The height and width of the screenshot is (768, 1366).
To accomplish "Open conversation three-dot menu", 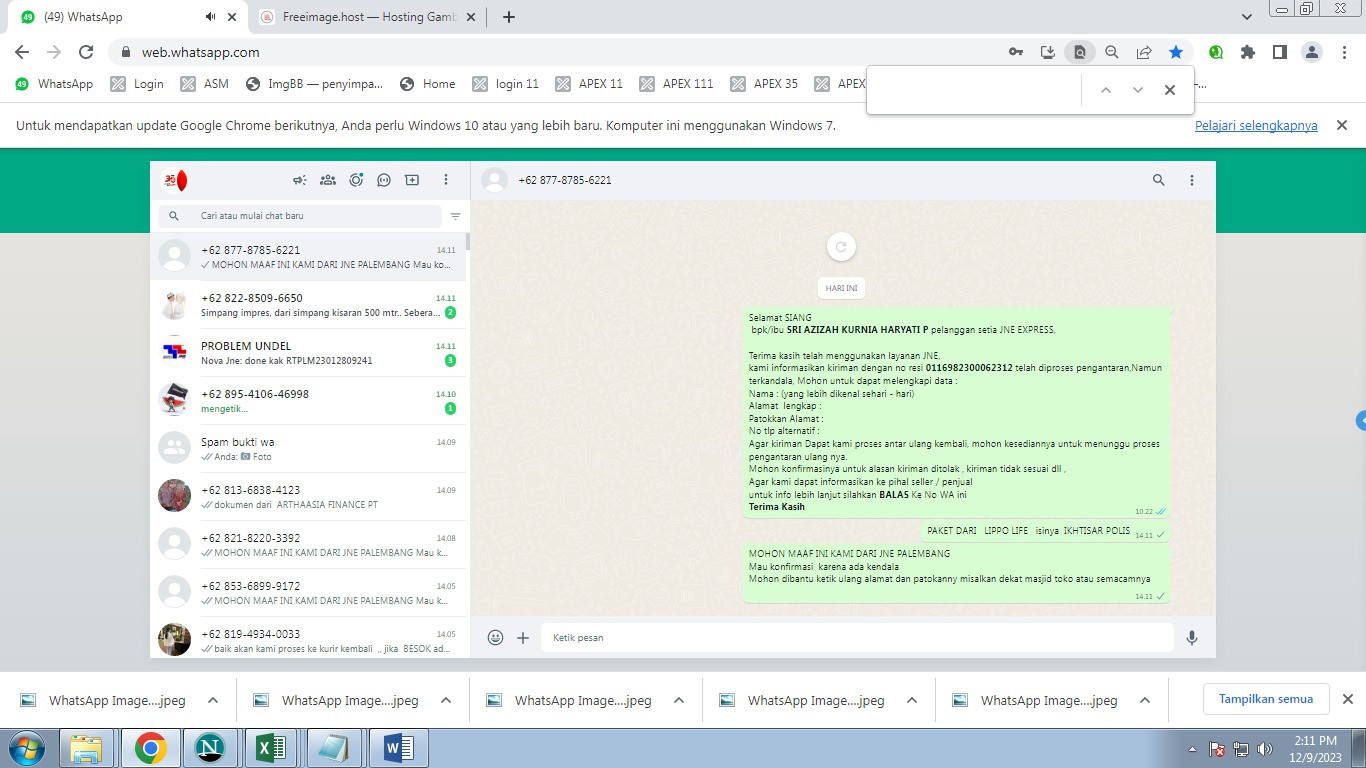I will pos(1192,180).
